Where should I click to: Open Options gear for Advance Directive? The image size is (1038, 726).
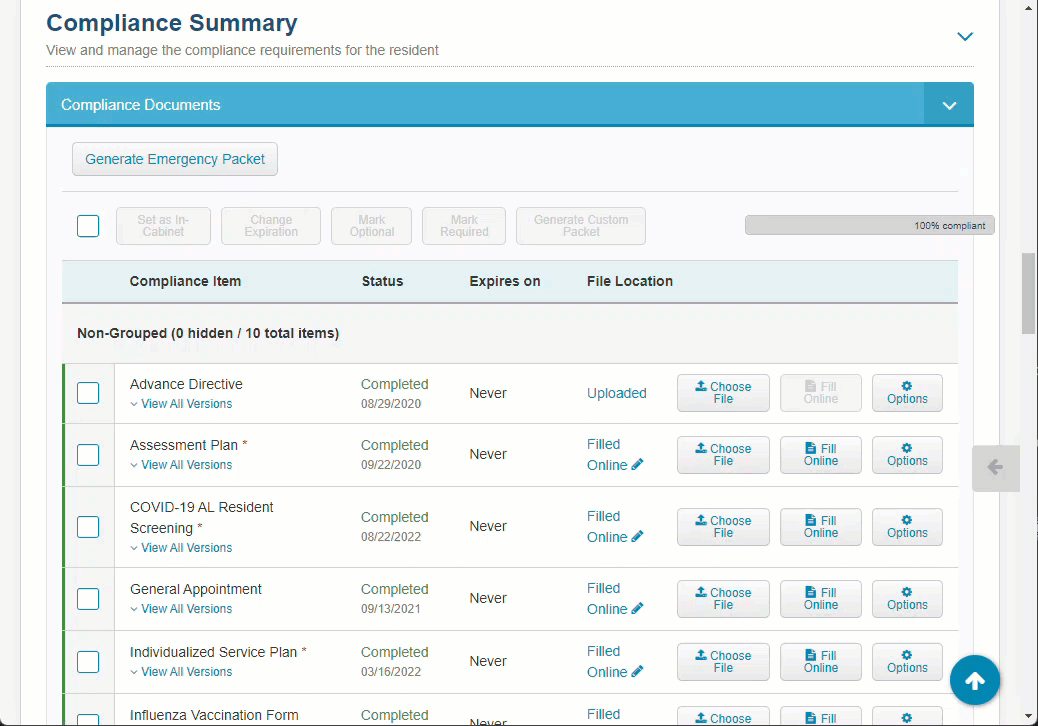[907, 393]
